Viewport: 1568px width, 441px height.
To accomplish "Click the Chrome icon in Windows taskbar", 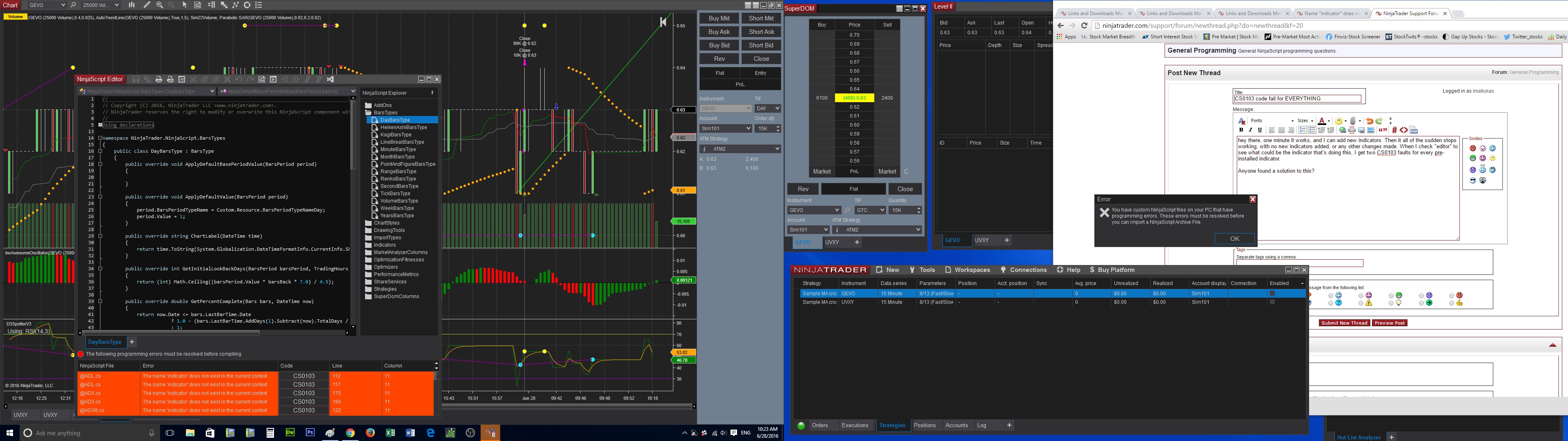I will [x=350, y=433].
